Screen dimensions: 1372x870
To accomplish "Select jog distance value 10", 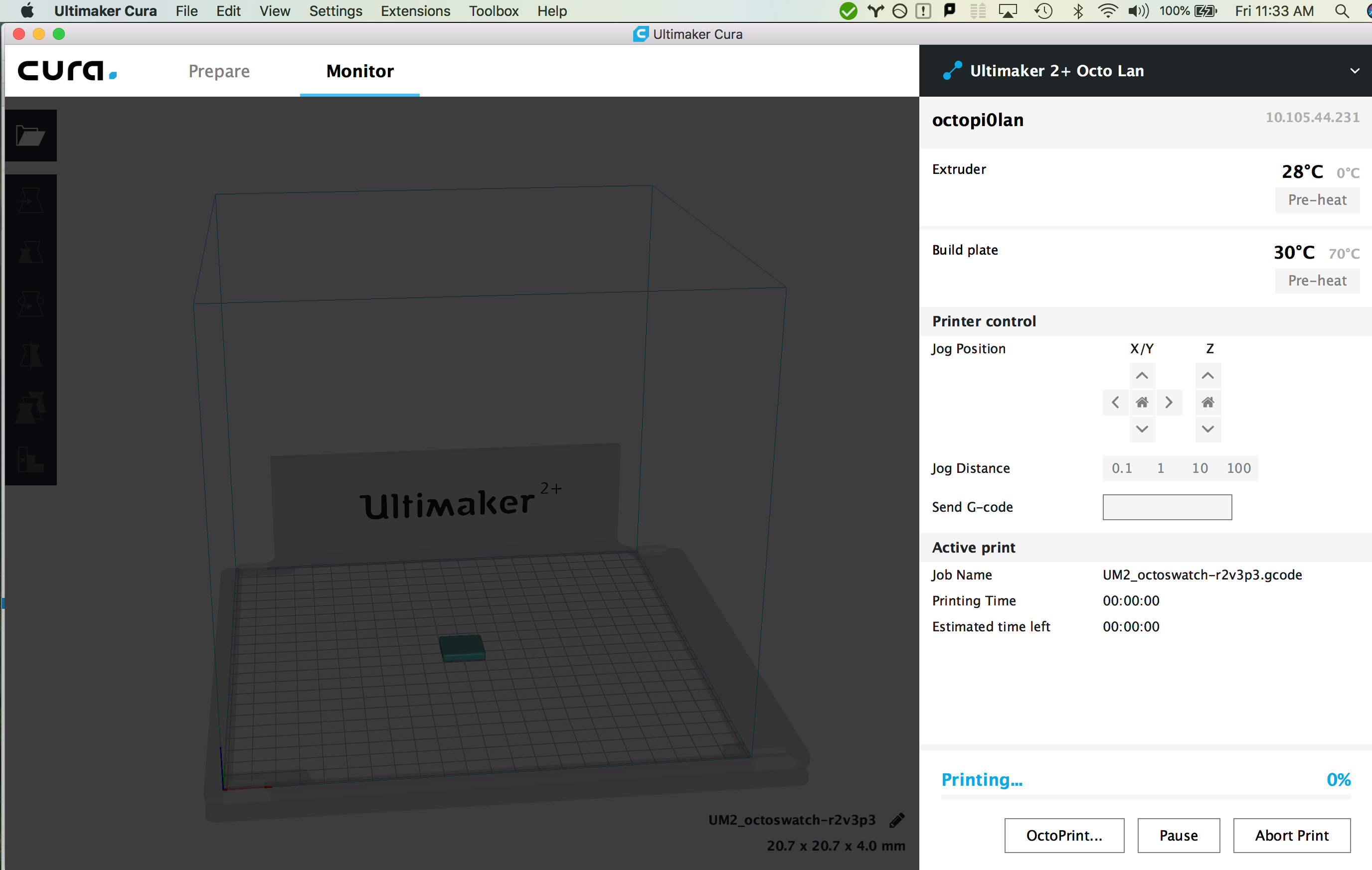I will pos(1198,468).
